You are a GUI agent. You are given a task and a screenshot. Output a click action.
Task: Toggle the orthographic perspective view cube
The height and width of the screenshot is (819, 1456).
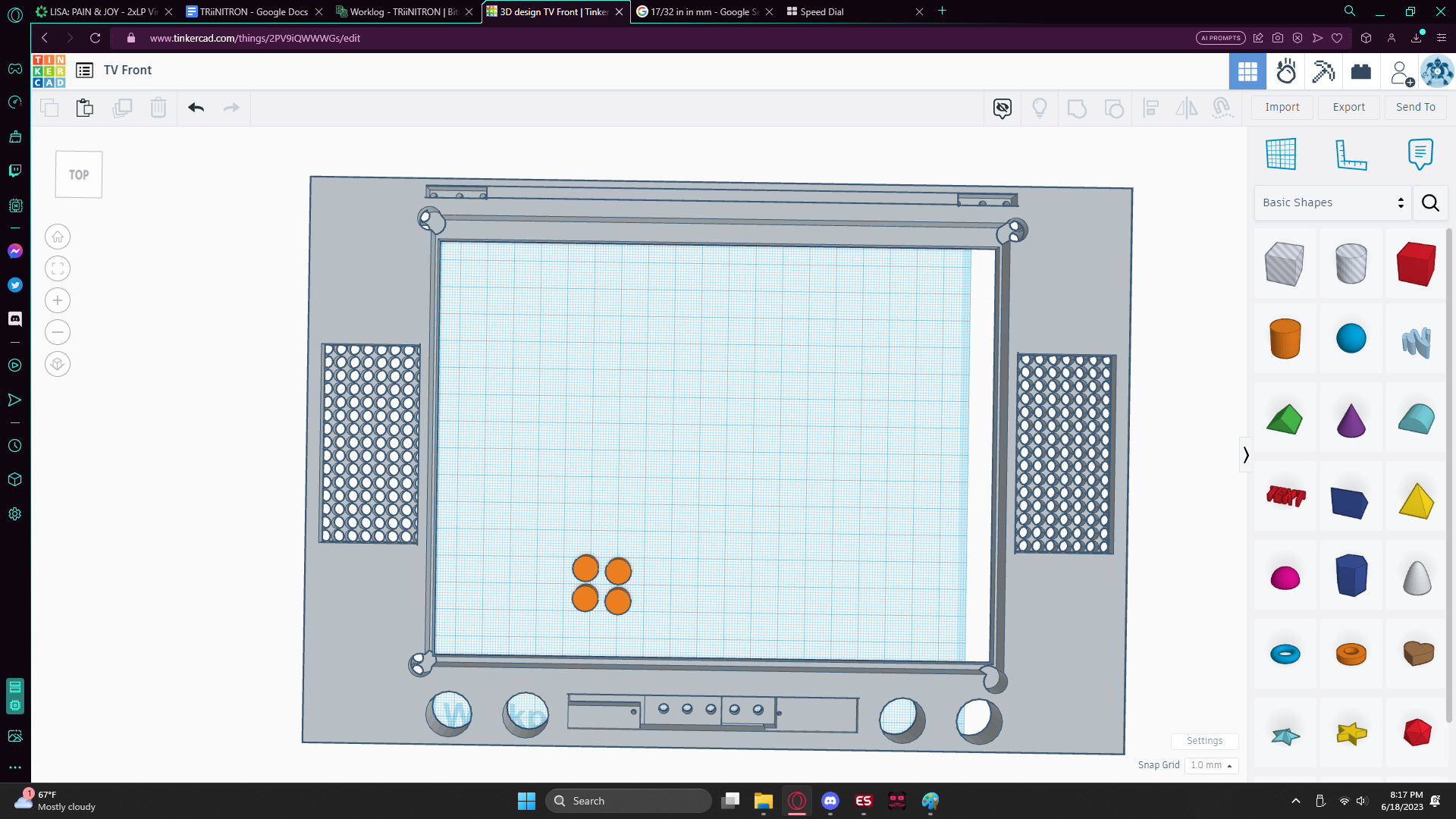tap(58, 364)
